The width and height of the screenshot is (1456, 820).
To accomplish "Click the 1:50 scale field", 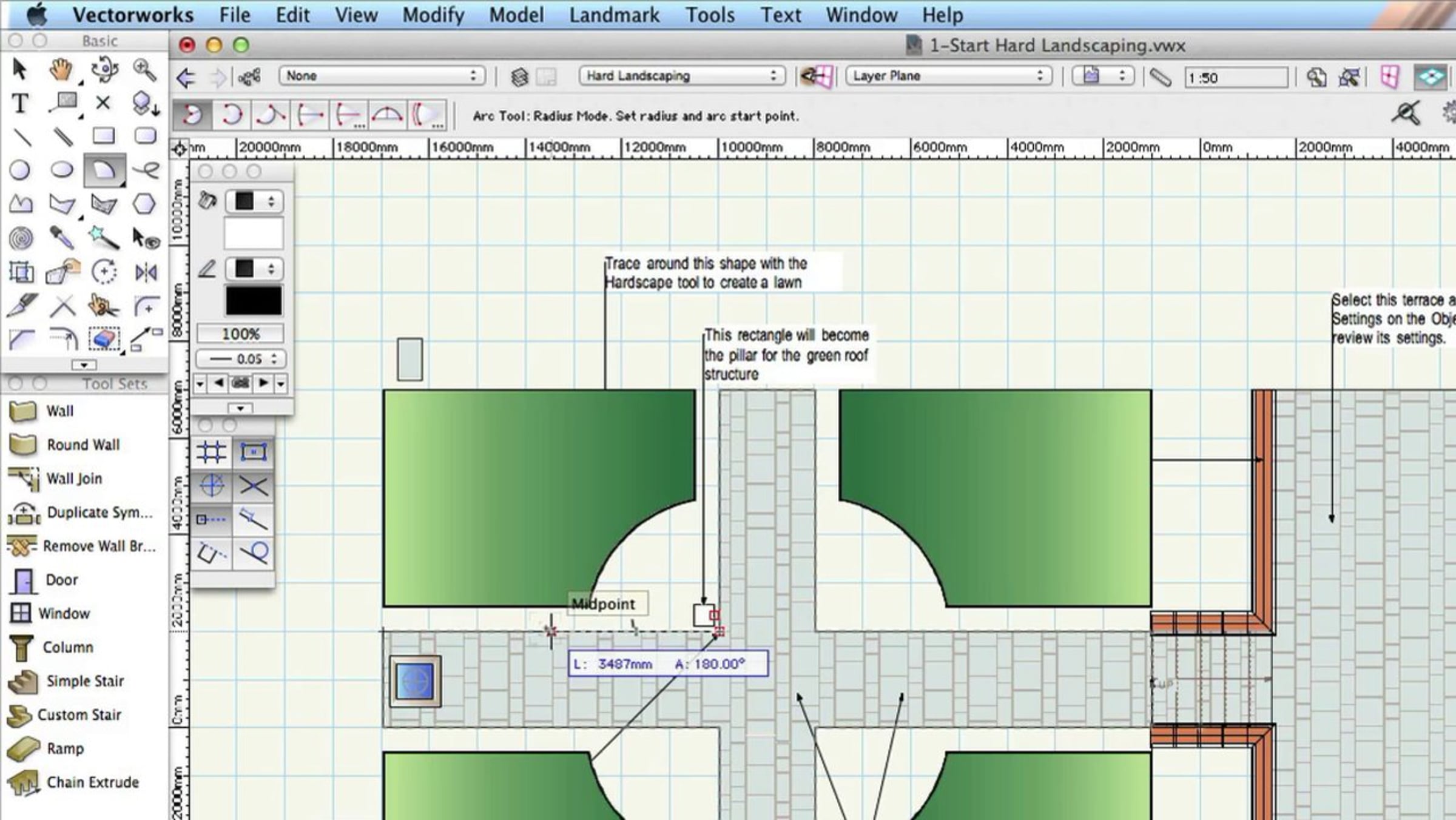I will (1235, 78).
